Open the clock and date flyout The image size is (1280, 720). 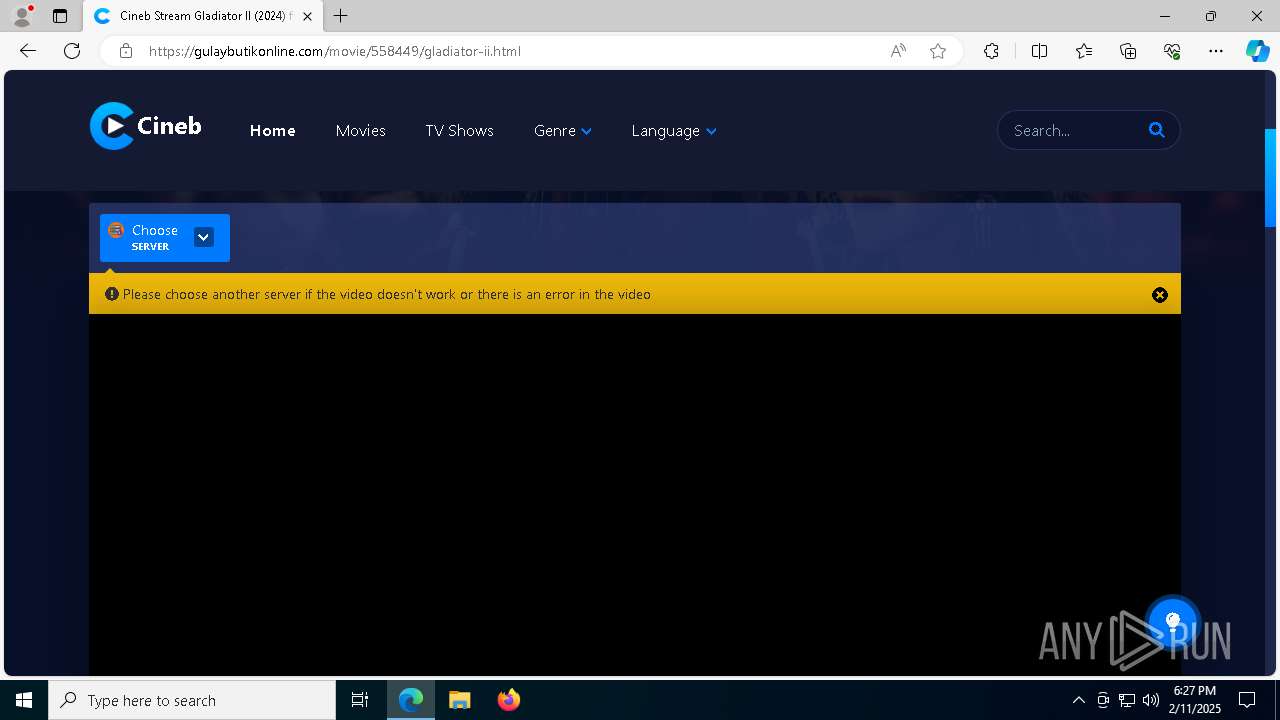point(1195,700)
